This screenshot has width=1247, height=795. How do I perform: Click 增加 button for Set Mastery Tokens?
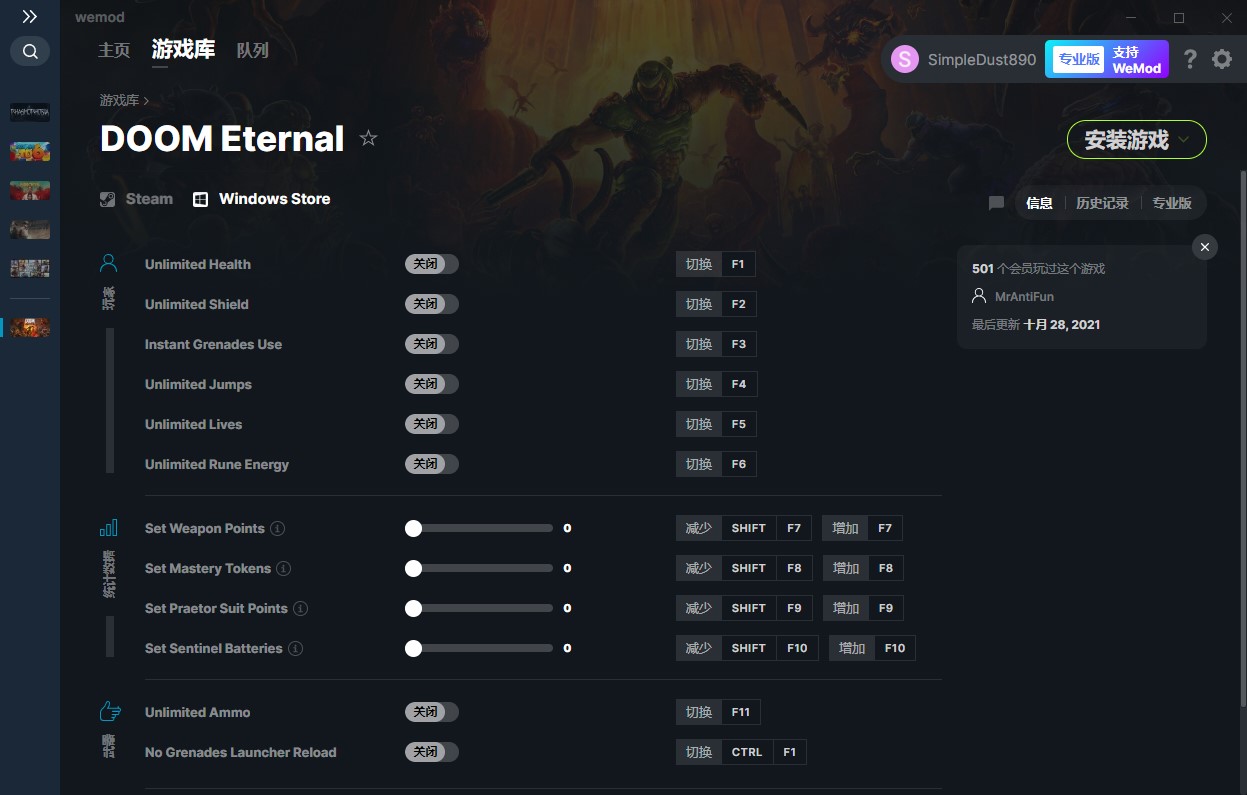pos(846,568)
